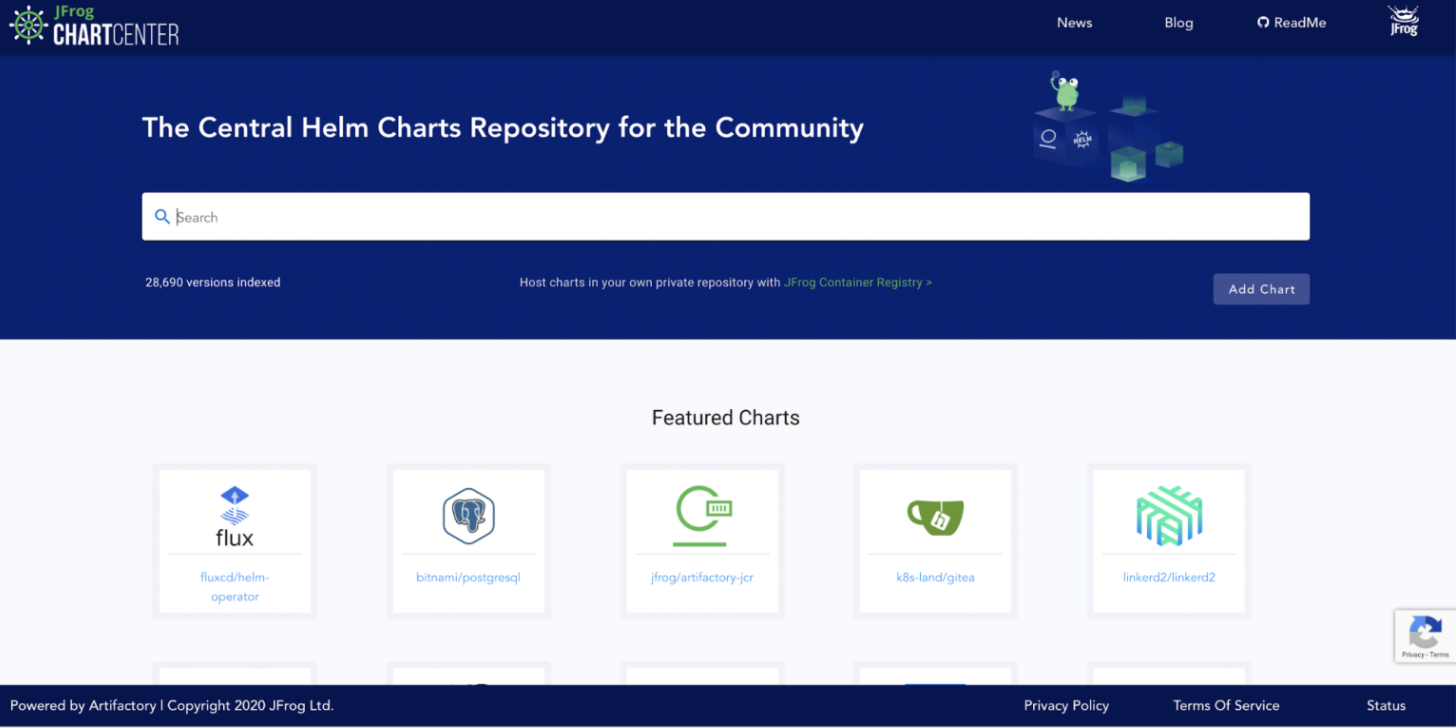Click the Artifactory JCR logo
1456x728 pixels.
702,516
